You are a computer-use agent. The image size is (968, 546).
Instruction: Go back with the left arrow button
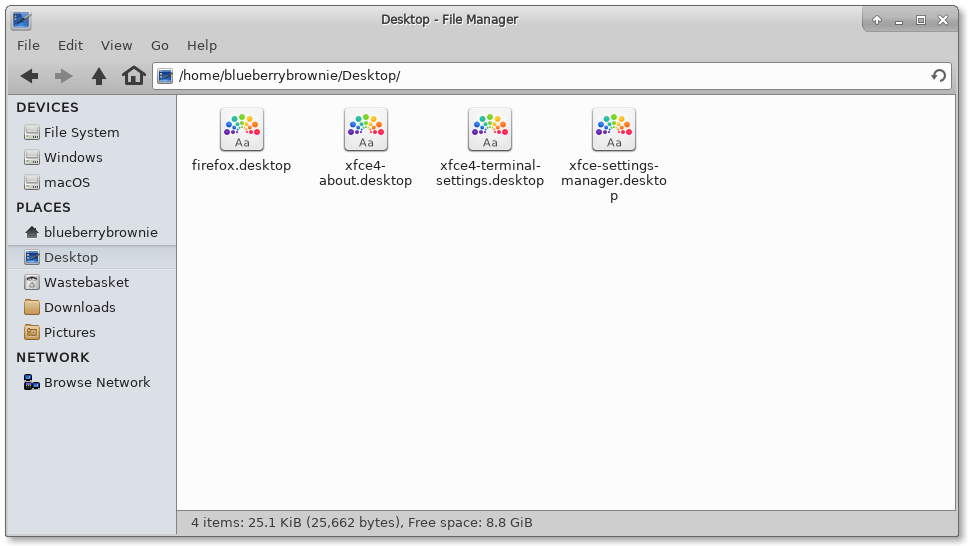(x=30, y=76)
